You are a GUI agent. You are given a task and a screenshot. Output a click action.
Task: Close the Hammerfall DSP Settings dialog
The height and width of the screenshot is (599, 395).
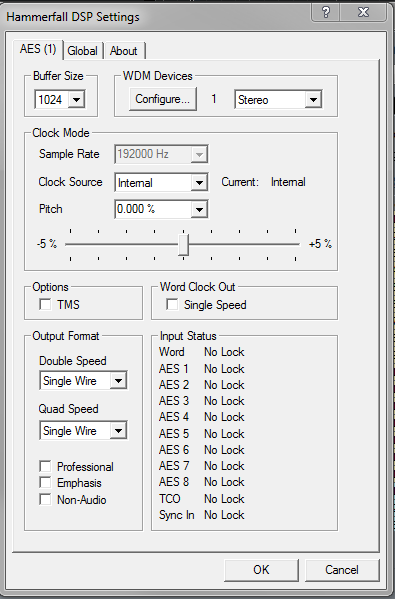click(x=363, y=12)
